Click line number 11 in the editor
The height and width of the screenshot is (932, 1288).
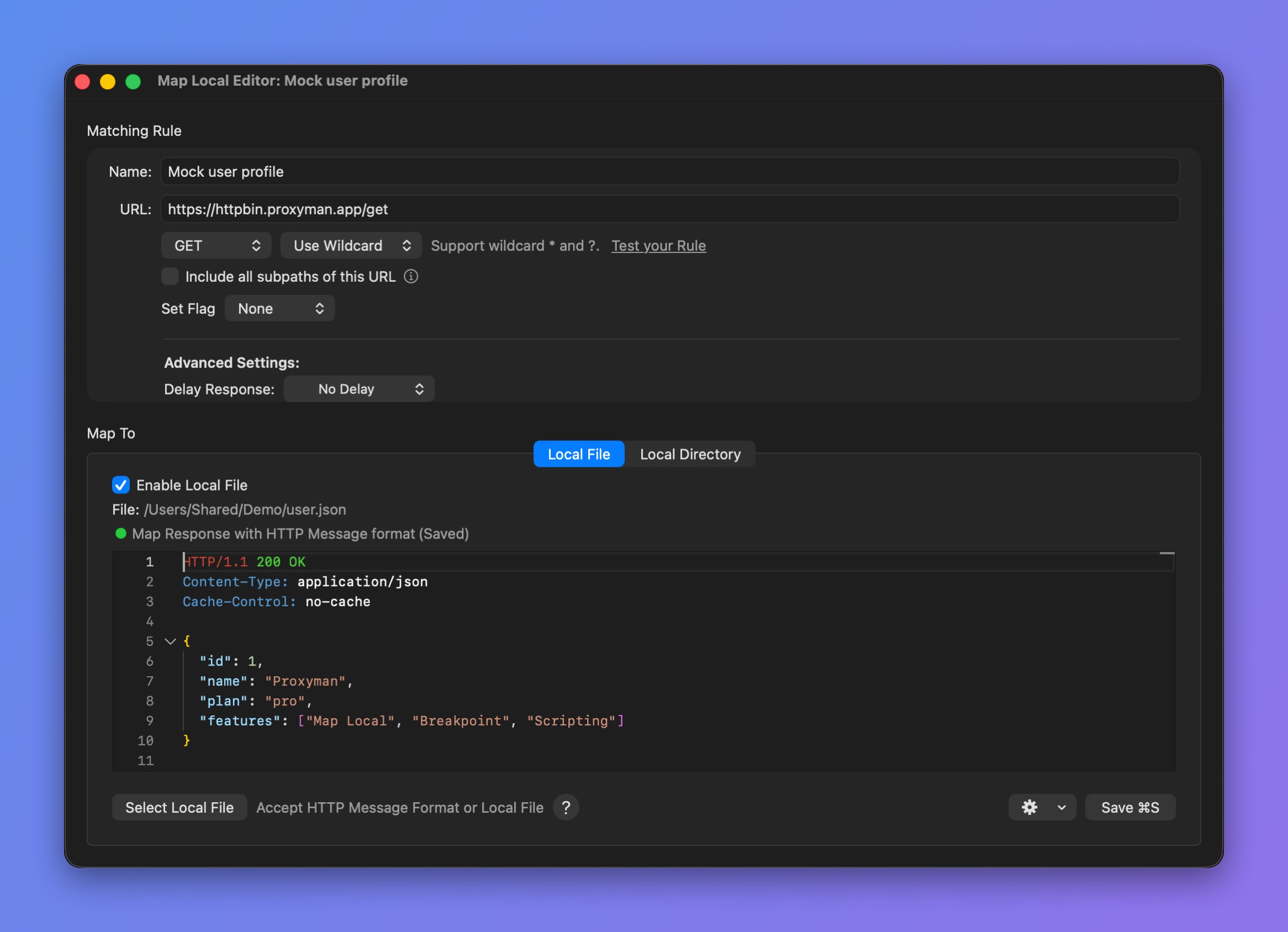145,761
